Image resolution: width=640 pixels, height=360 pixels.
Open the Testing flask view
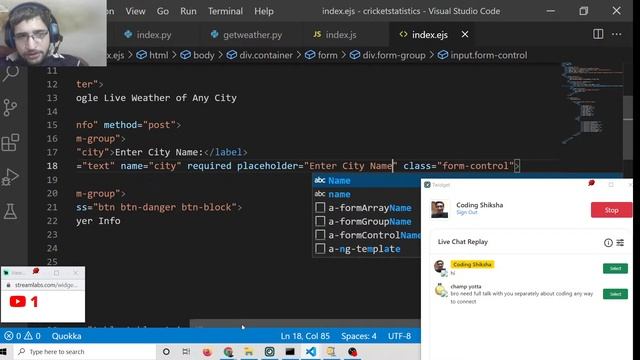10,211
